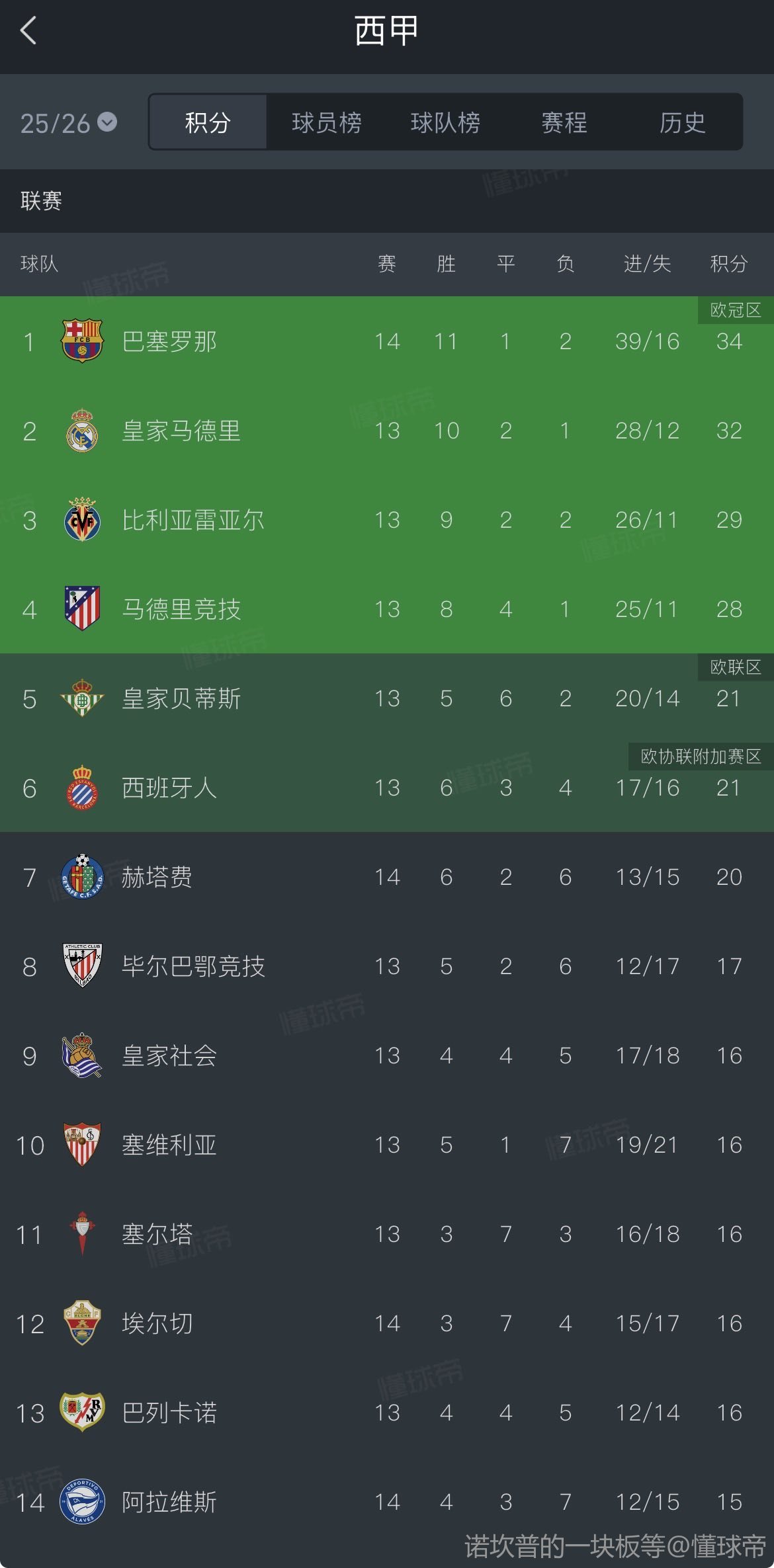Open team page for 塞维利亚
Viewport: 774px width, 1568px height.
click(169, 1145)
